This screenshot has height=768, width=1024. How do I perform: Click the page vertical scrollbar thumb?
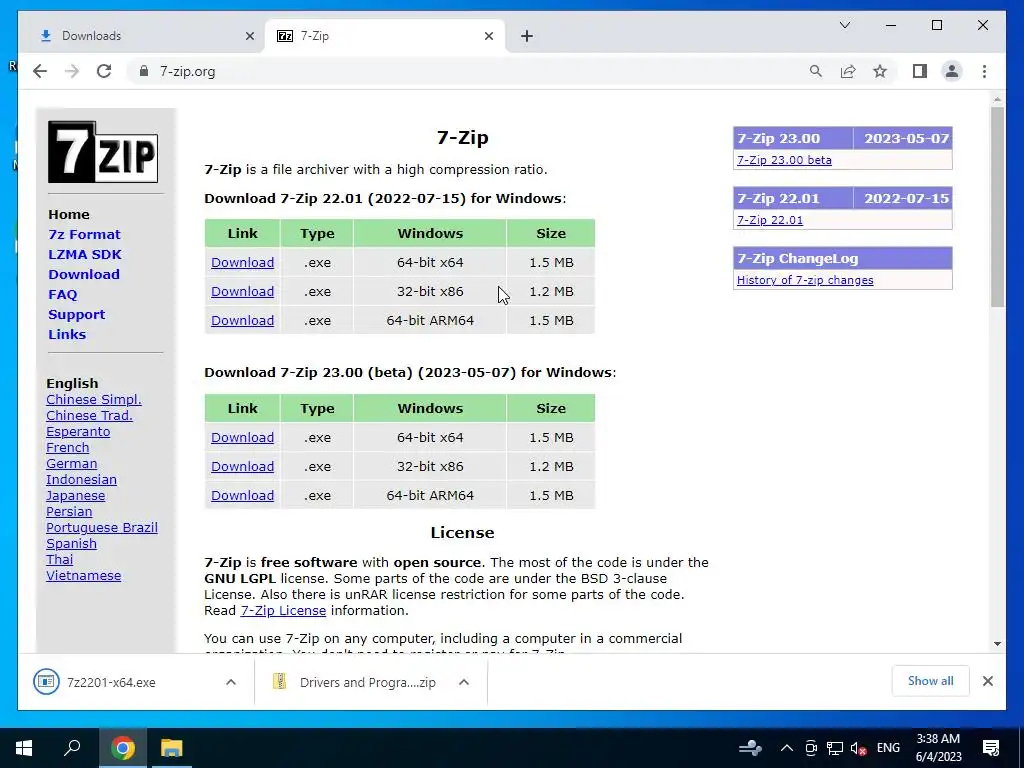coord(997,206)
